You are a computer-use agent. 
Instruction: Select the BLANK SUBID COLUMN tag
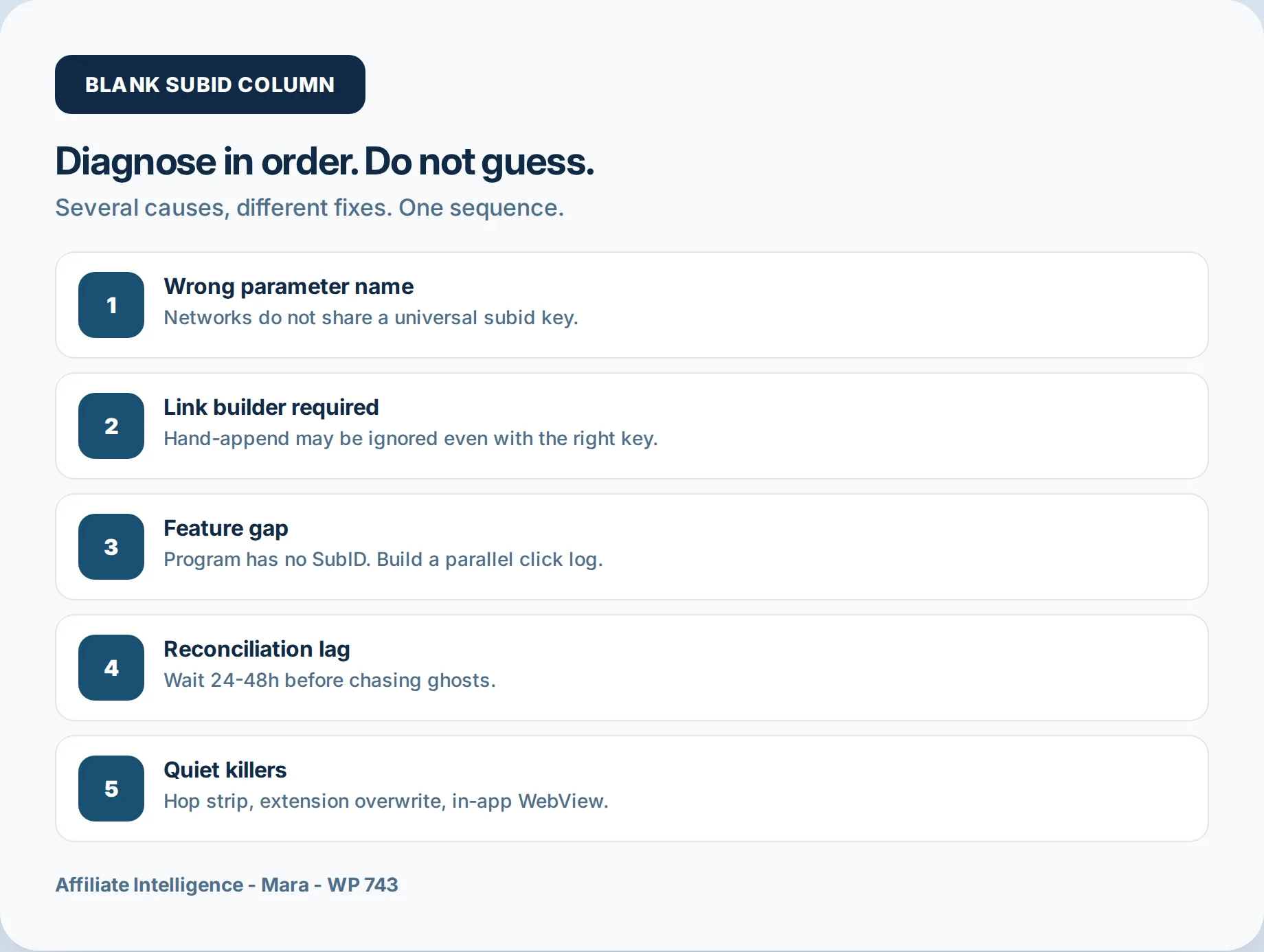[x=210, y=84]
